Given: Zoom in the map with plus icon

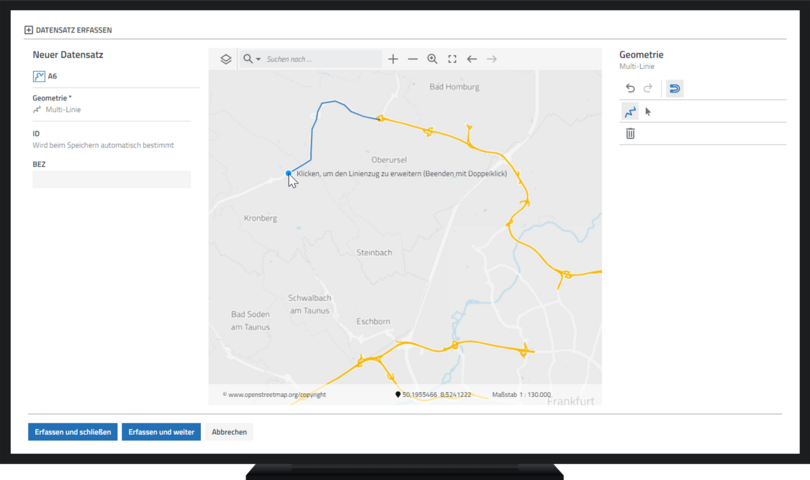Looking at the screenshot, I should (393, 59).
